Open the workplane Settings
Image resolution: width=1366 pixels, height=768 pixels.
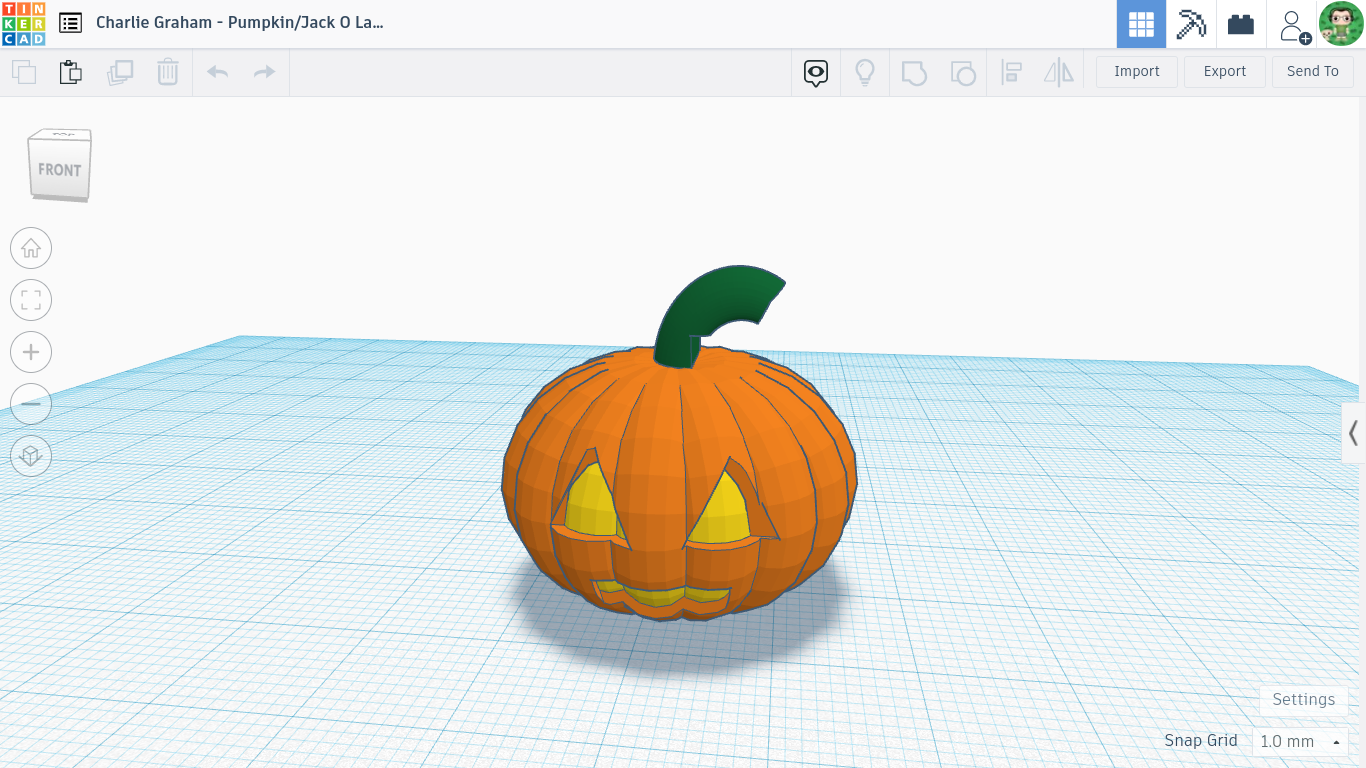tap(1303, 699)
